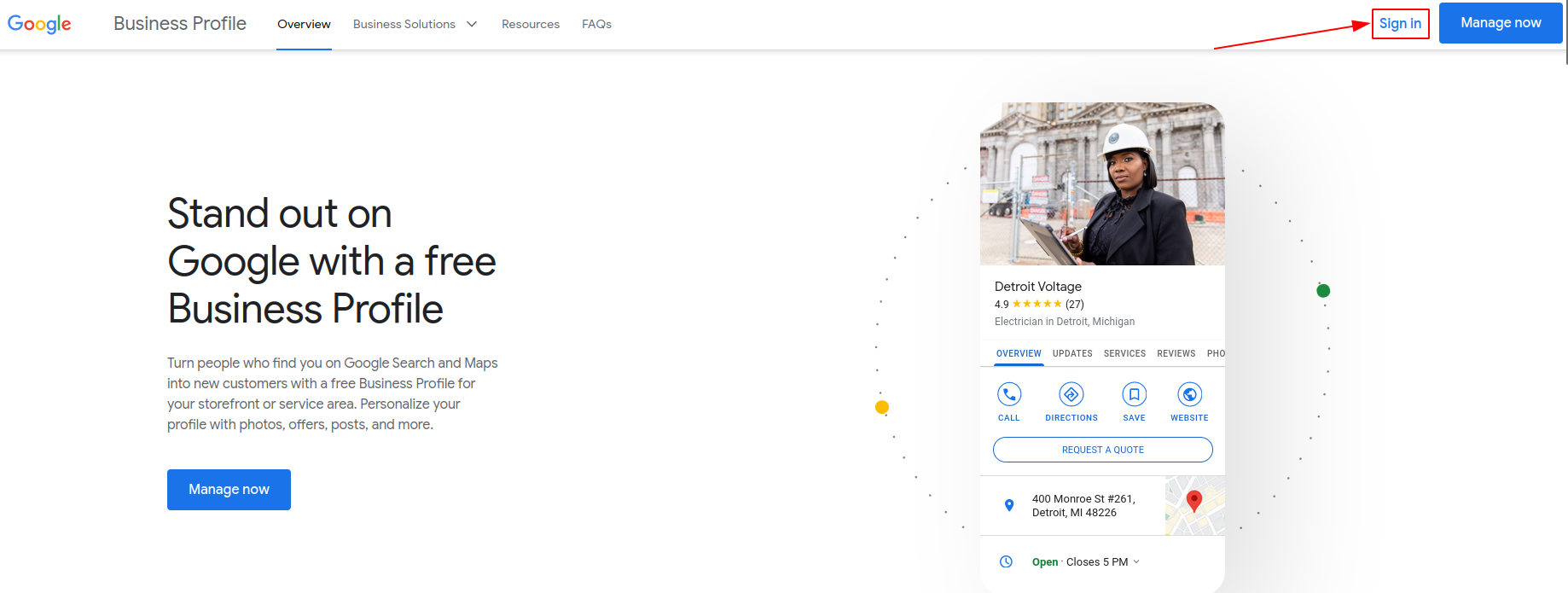
Task: Click the electrician photo at card top
Action: pyautogui.click(x=1102, y=183)
